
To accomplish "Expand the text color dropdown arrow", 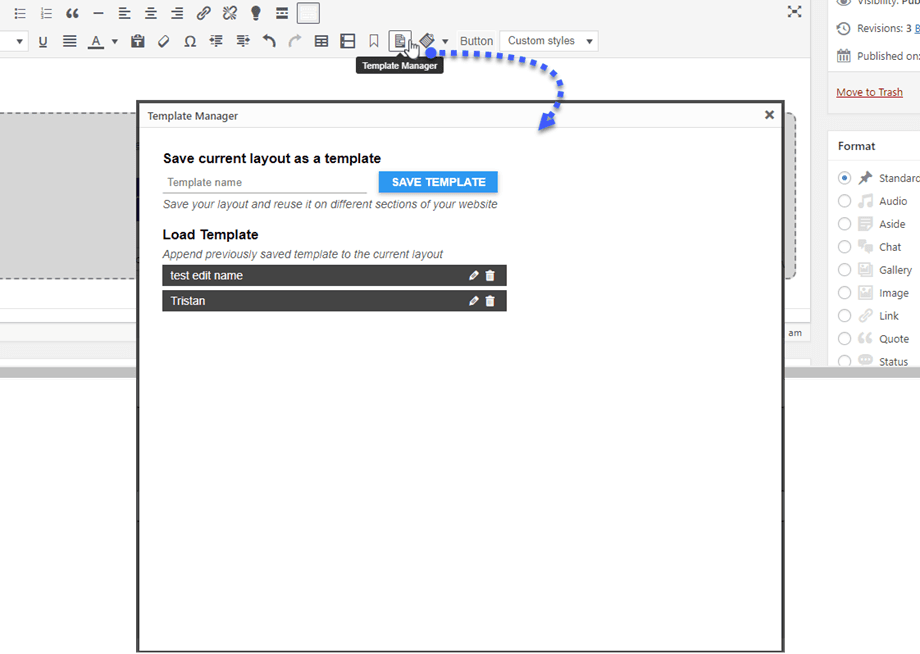I will [x=114, y=42].
